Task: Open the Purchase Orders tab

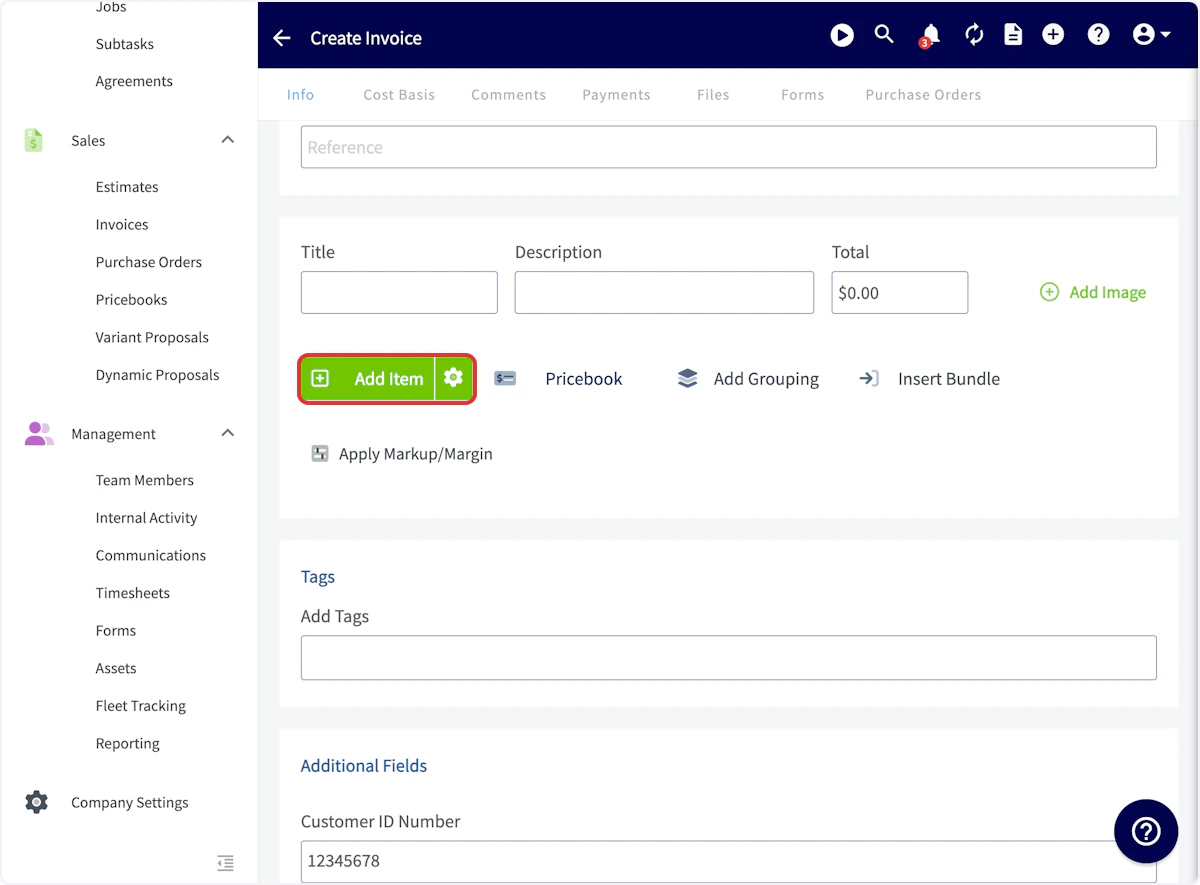Action: [x=923, y=95]
